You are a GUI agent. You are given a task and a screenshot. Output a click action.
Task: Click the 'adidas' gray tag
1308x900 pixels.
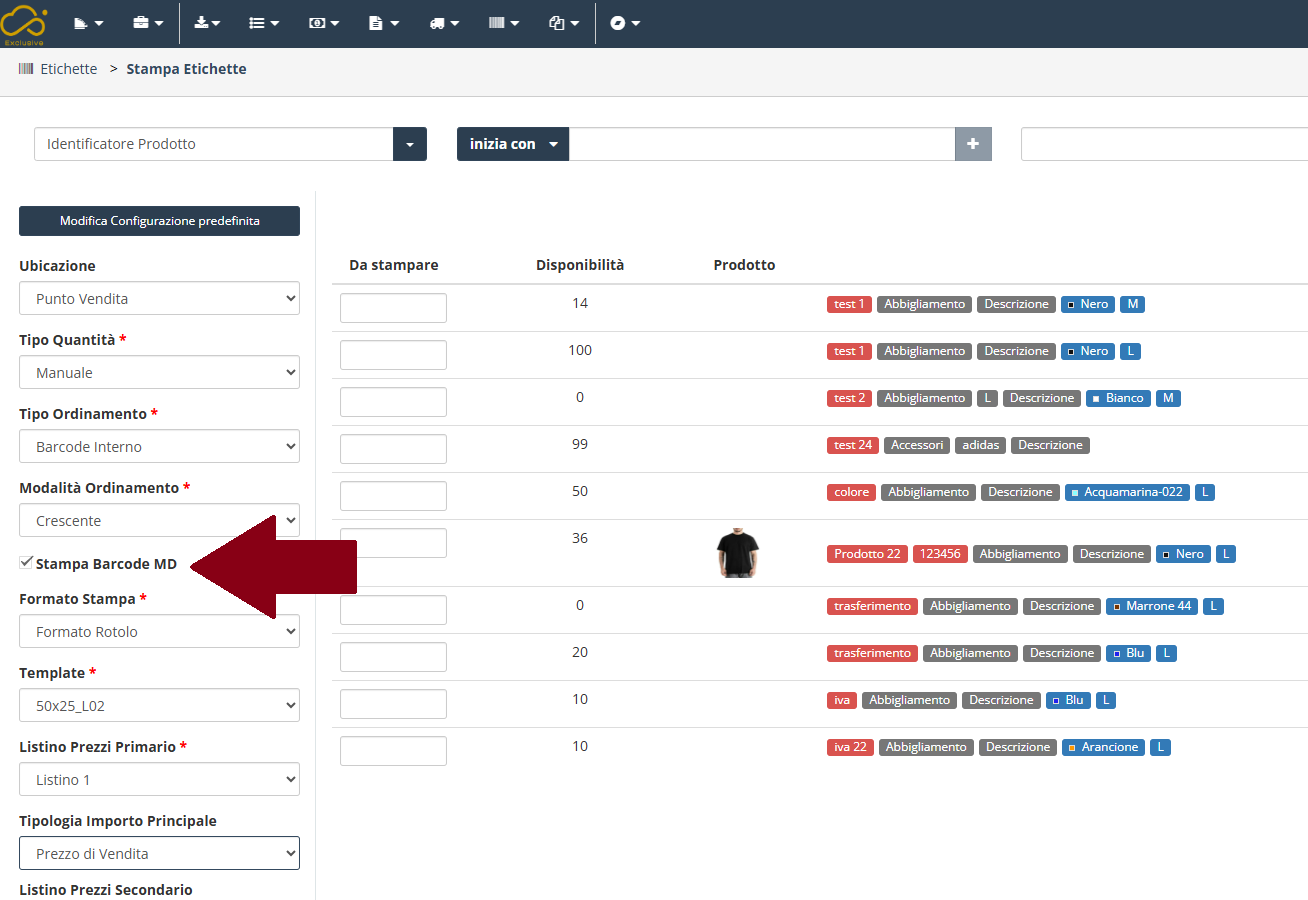[980, 445]
